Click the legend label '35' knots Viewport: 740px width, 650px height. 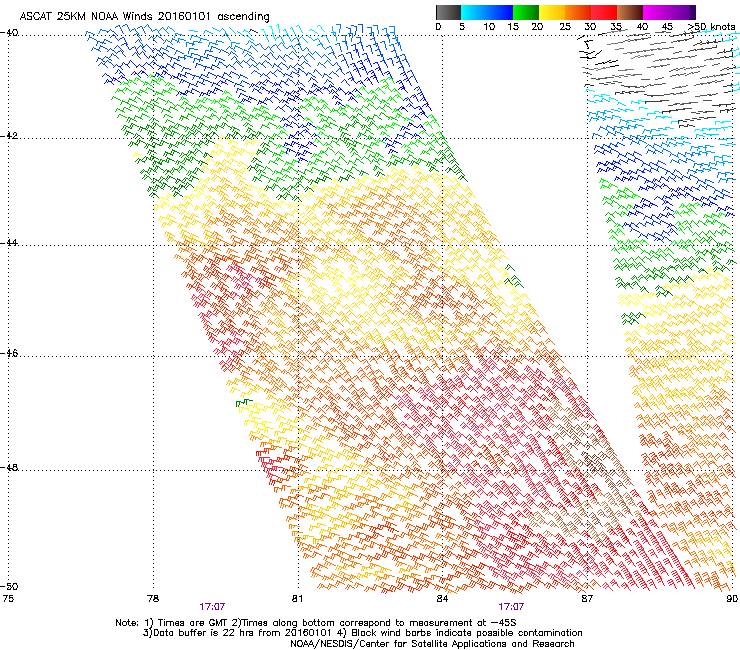click(616, 27)
